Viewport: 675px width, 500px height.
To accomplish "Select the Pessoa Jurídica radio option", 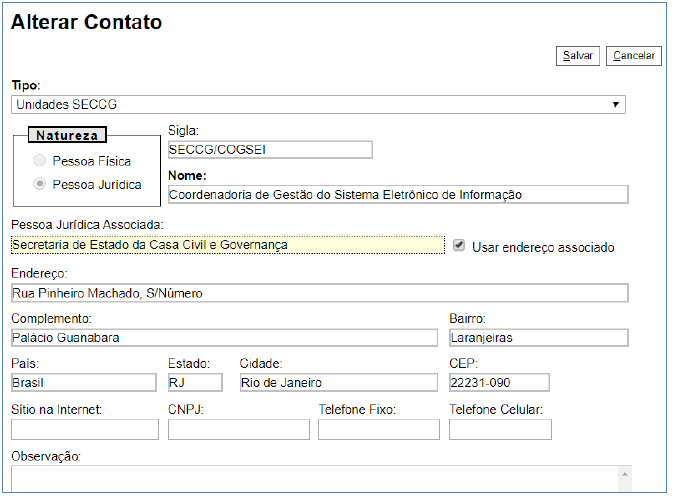I will click(x=40, y=184).
